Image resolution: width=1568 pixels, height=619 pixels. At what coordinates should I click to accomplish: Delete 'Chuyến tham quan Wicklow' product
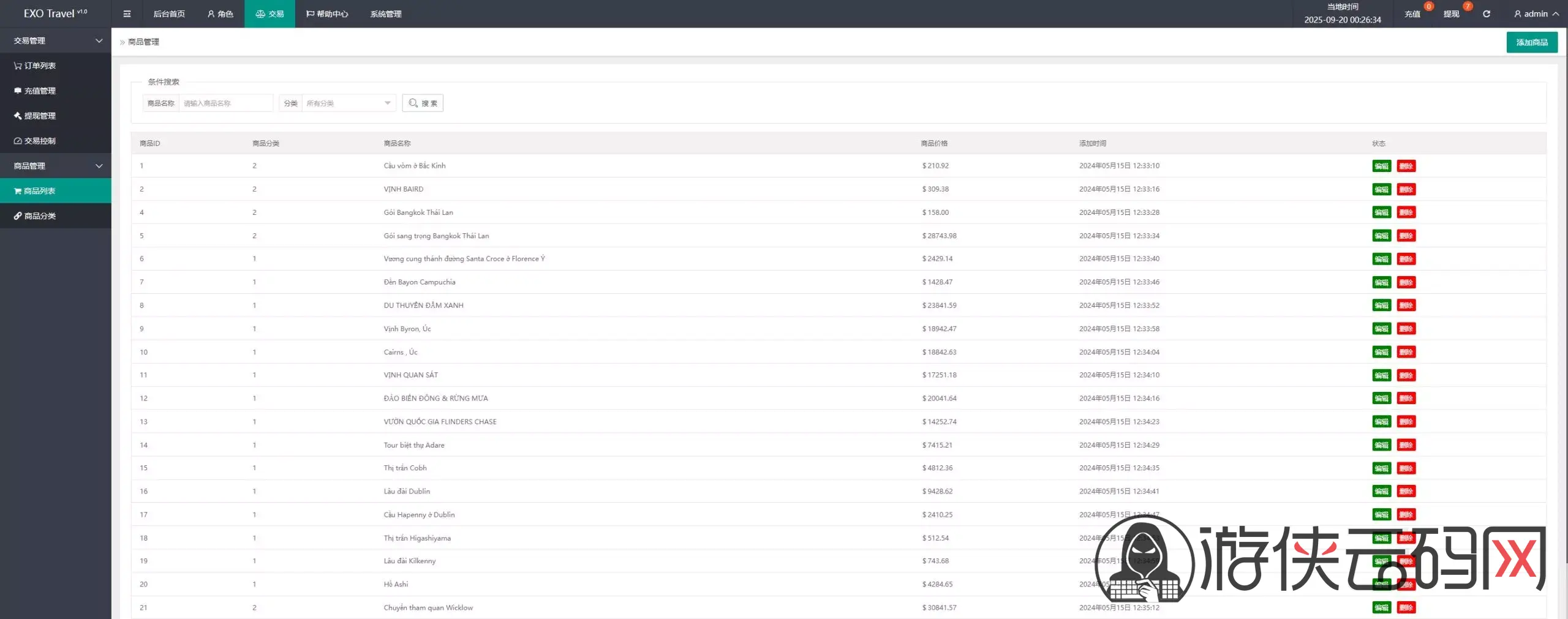(1406, 608)
